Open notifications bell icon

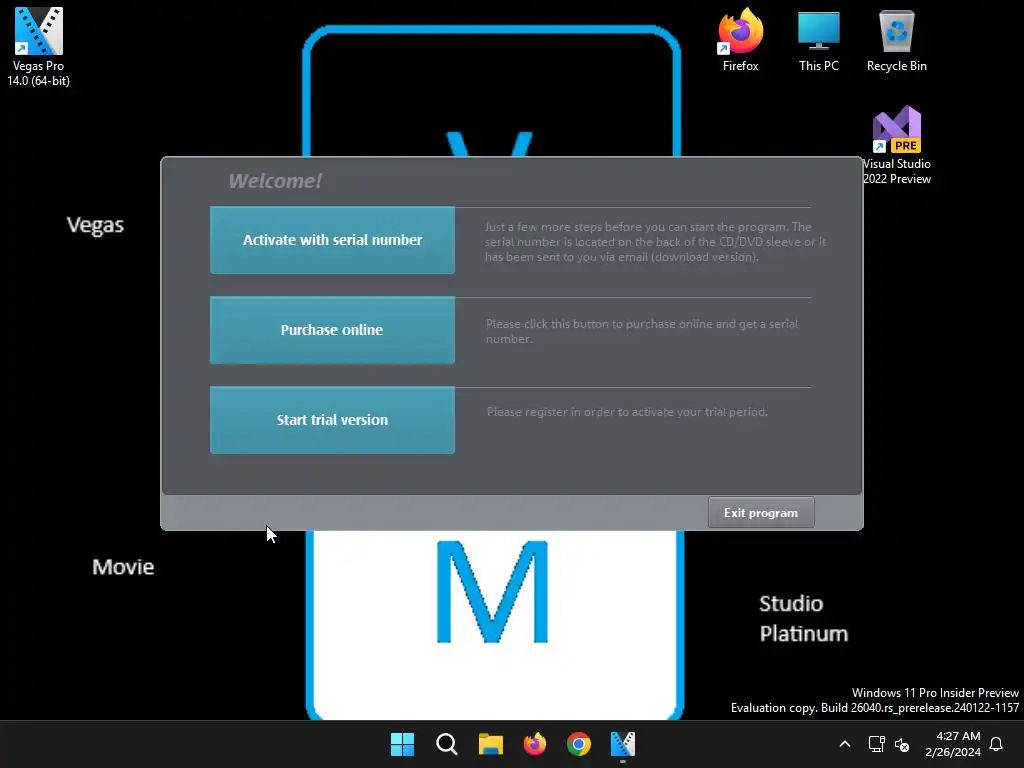996,744
